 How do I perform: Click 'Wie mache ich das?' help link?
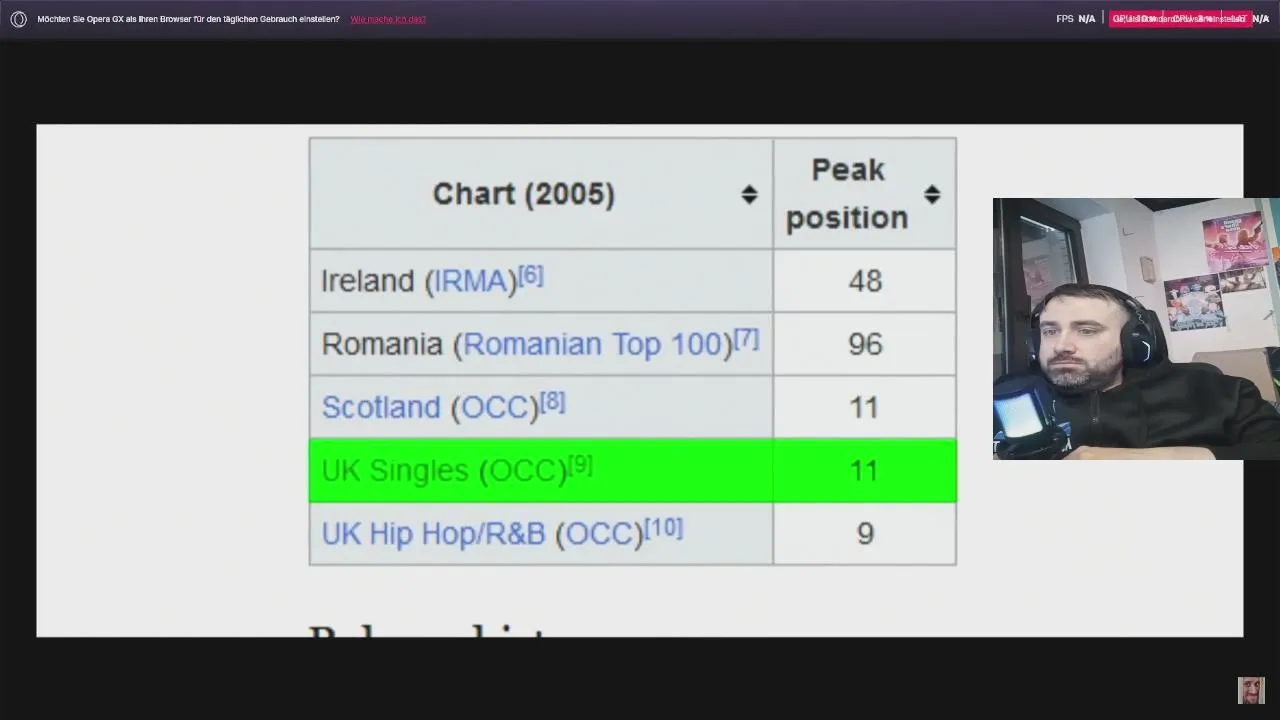(x=388, y=19)
